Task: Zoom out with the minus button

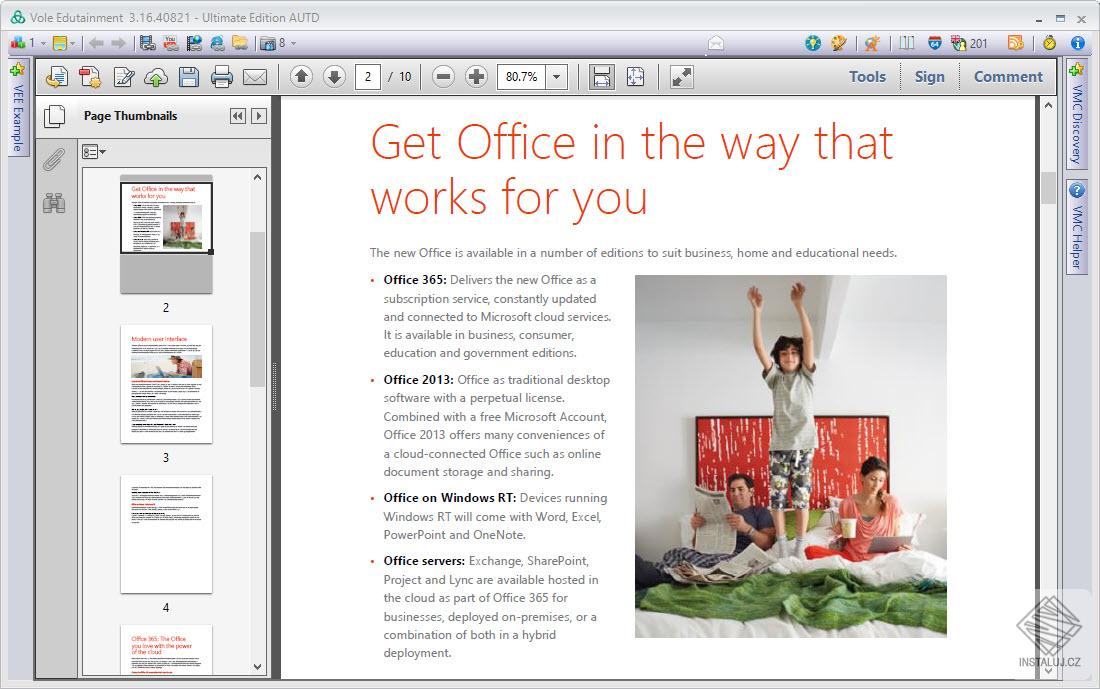Action: (443, 76)
